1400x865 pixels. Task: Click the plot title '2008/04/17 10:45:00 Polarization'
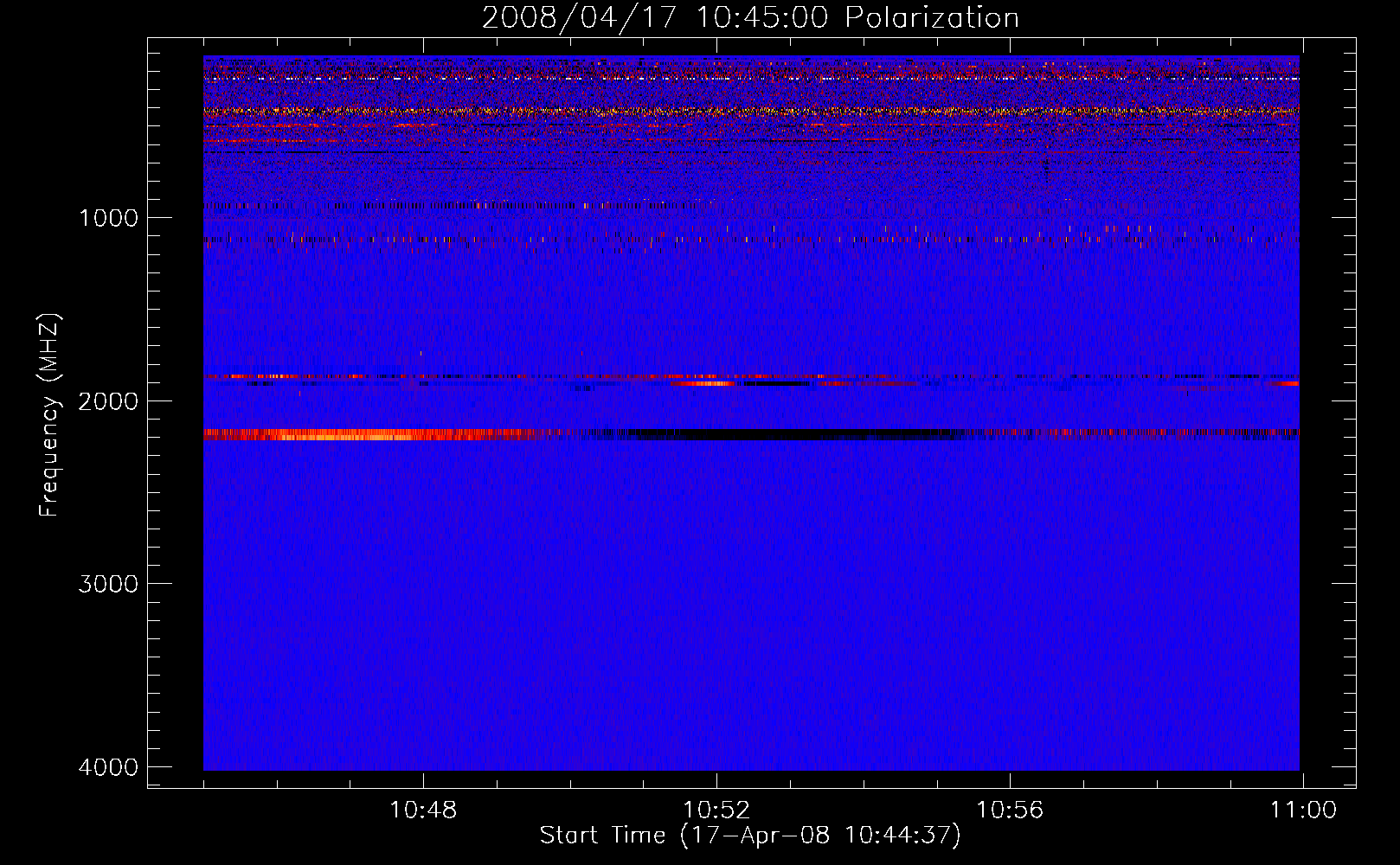(x=750, y=17)
